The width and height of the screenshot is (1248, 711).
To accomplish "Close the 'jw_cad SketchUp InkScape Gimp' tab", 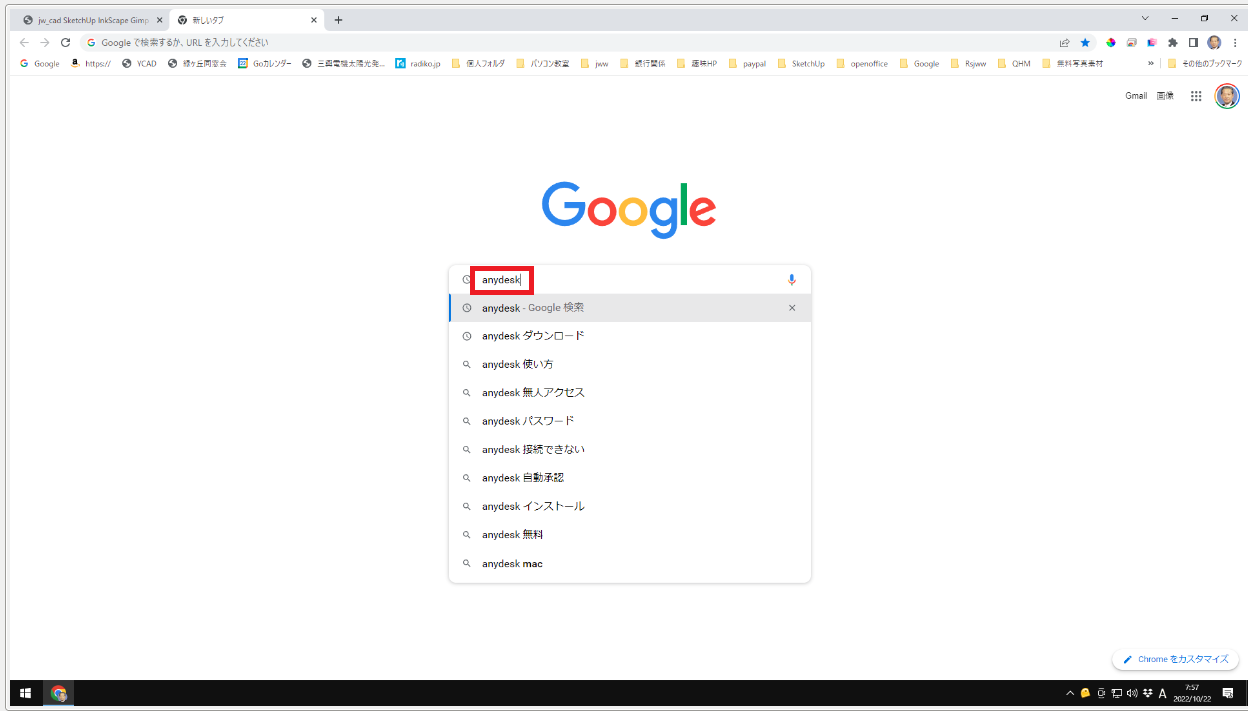I will (159, 20).
